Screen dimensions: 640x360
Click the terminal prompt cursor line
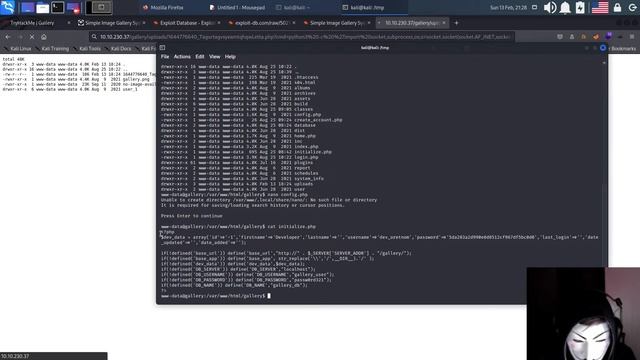coord(216,296)
